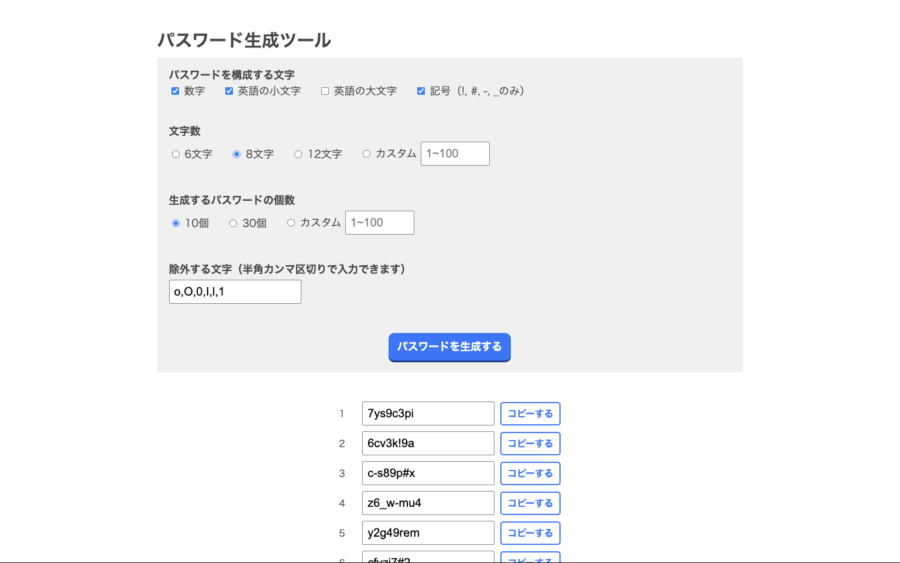Screen dimensions: 900x563
Task: Select the 6文字 length option
Action: [x=176, y=154]
